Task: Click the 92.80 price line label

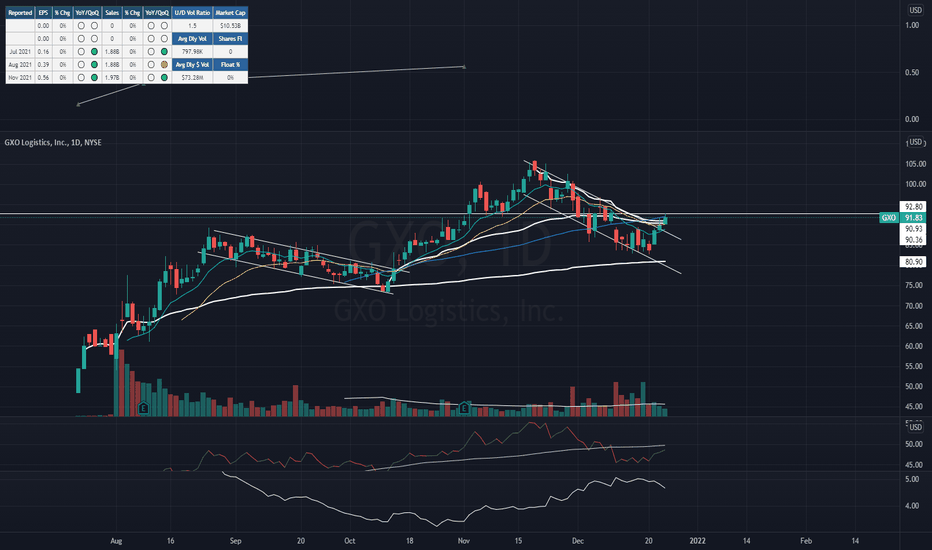Action: click(x=912, y=206)
